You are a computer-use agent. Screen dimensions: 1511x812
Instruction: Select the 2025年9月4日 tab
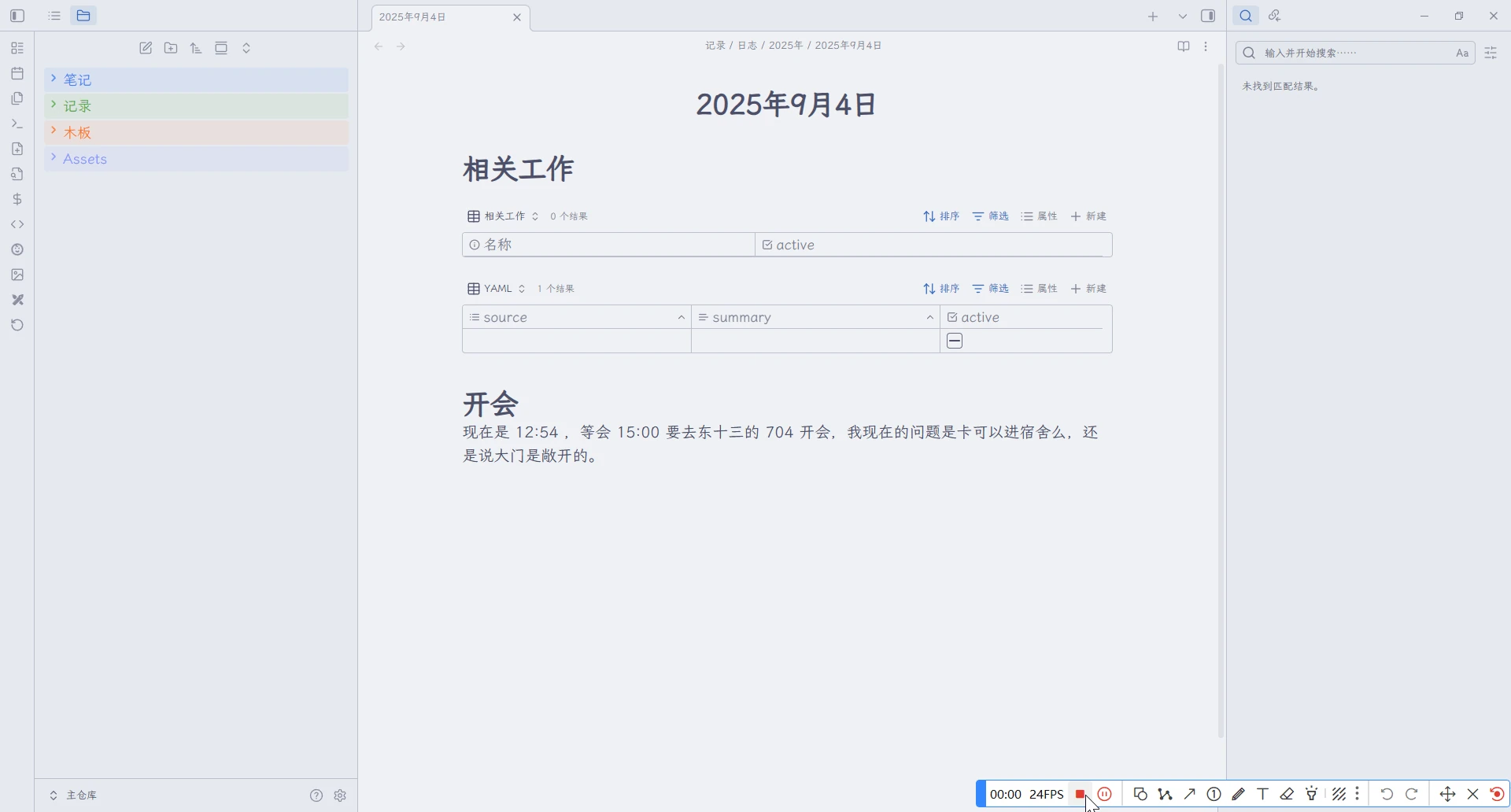pyautogui.click(x=441, y=17)
